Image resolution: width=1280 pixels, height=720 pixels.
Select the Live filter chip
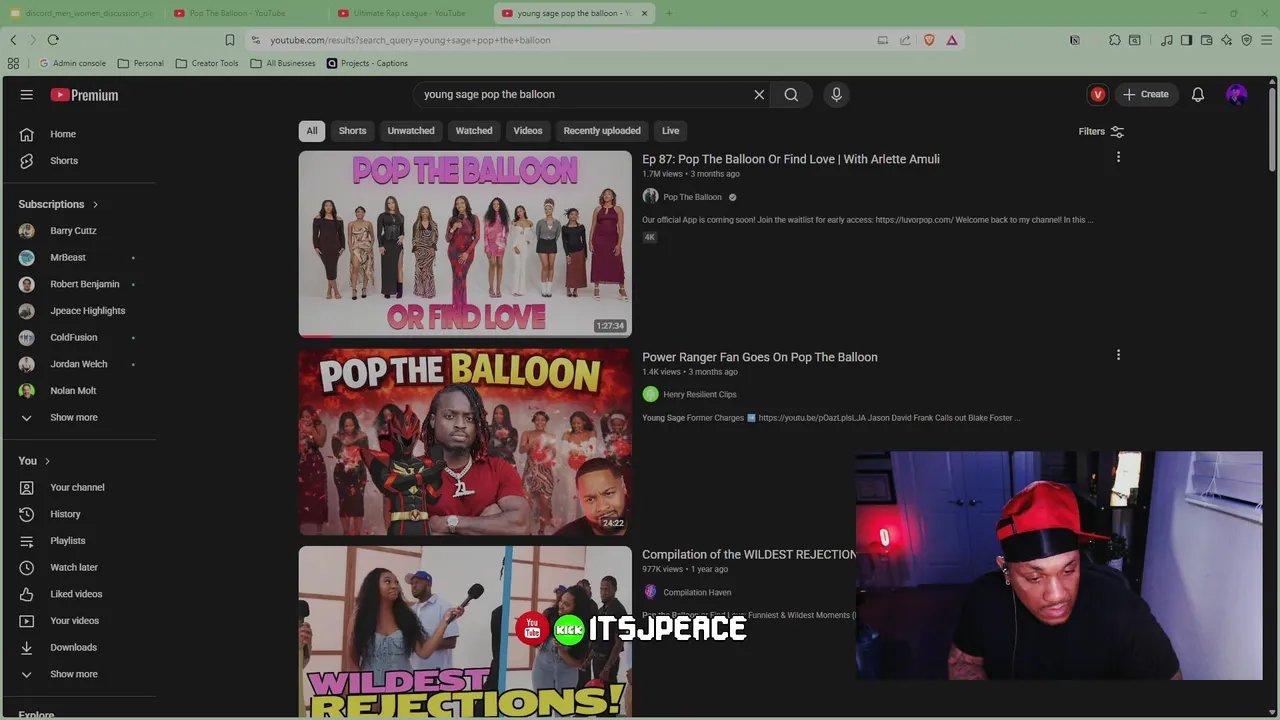click(x=671, y=131)
